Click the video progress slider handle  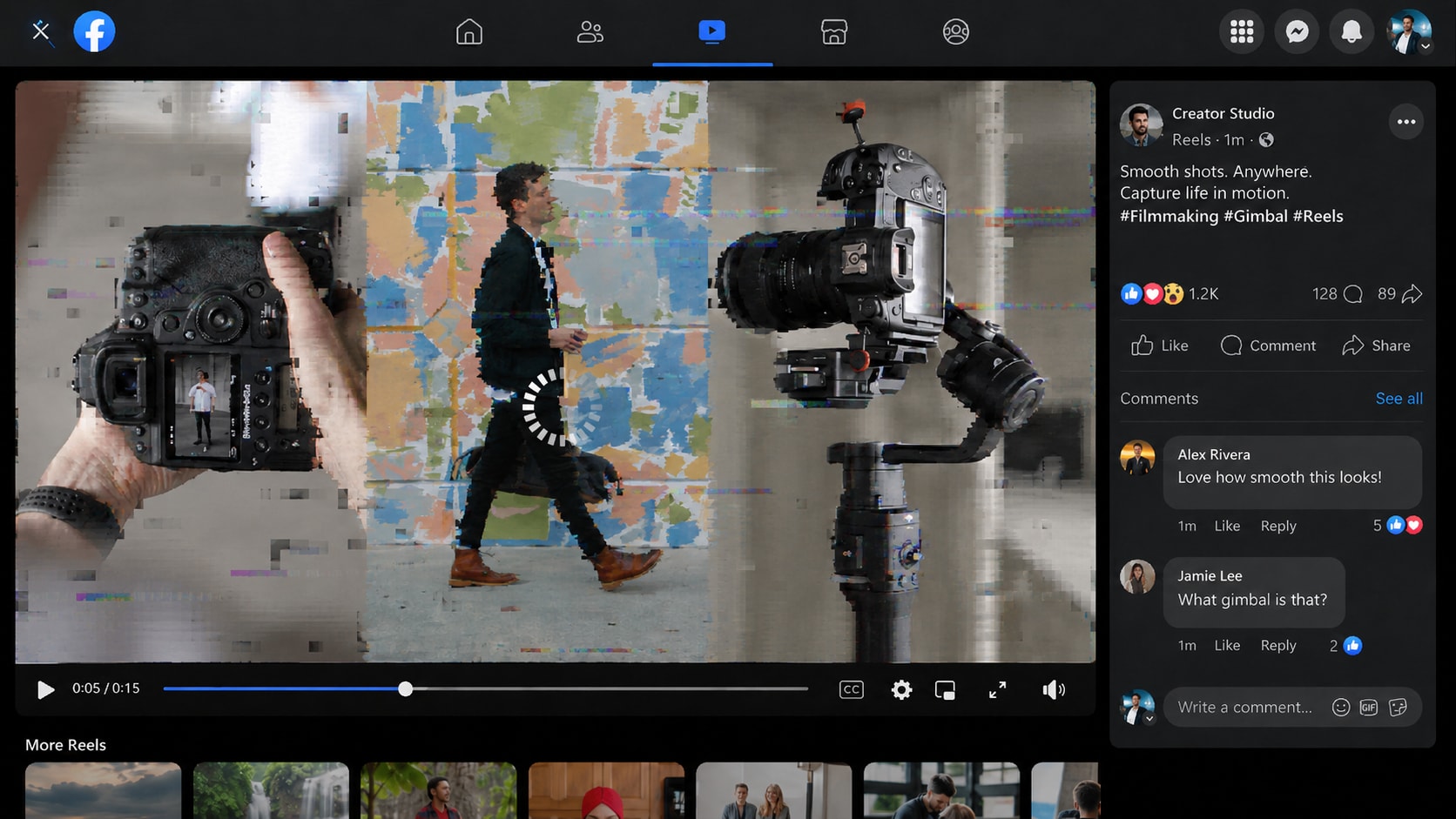tap(405, 689)
